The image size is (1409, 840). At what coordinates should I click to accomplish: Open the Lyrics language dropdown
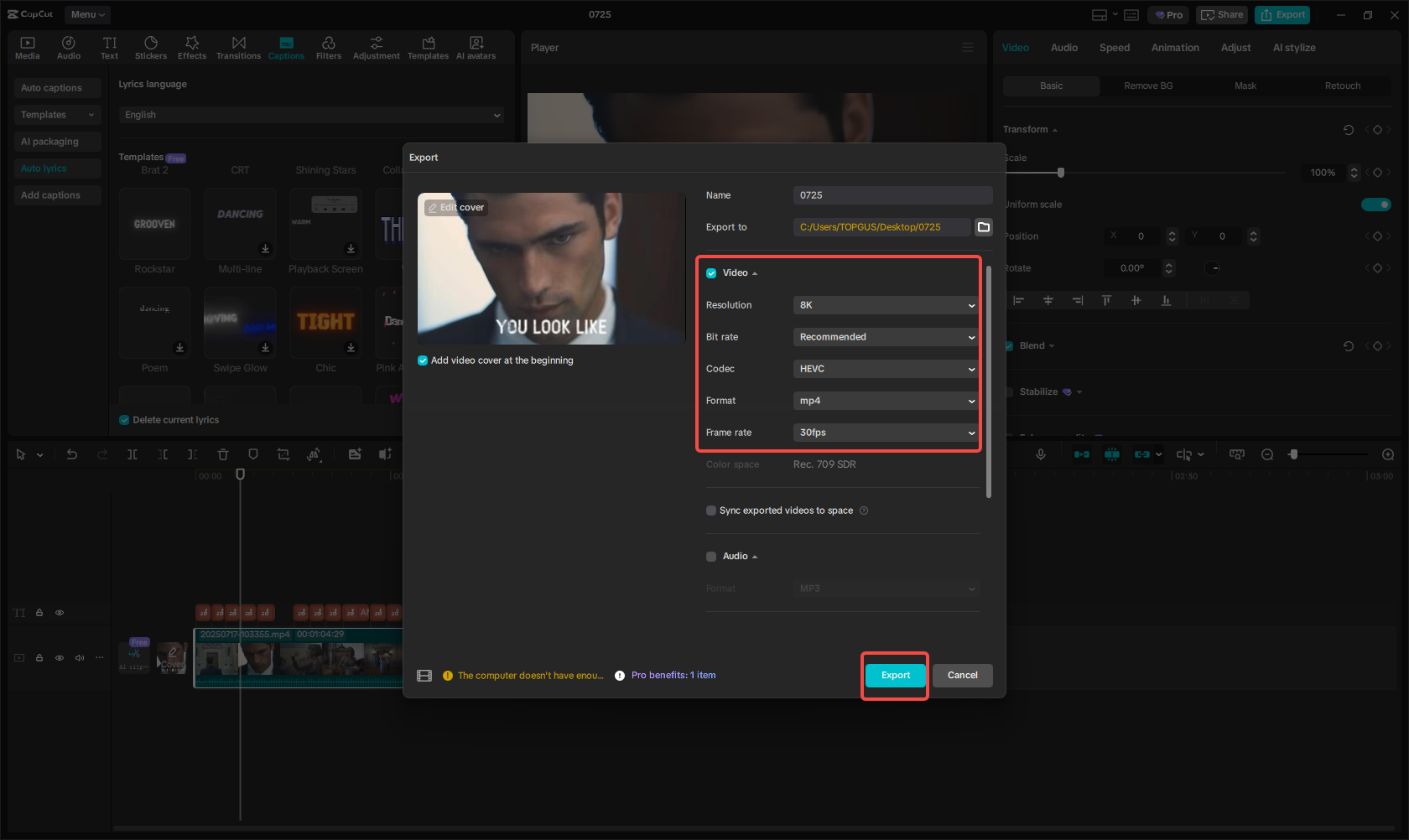coord(312,115)
